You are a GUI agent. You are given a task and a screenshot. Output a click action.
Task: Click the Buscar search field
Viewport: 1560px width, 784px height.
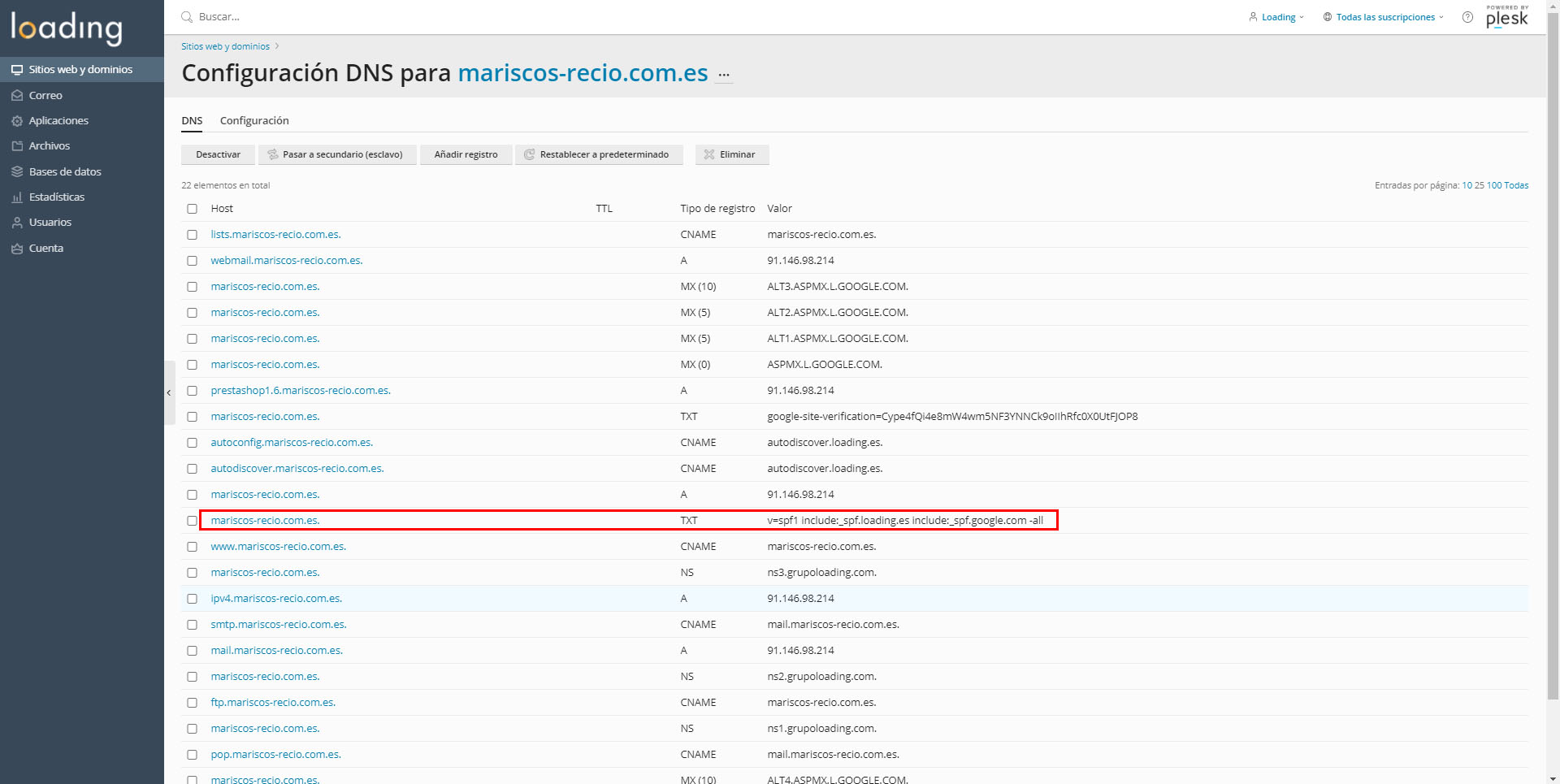325,17
